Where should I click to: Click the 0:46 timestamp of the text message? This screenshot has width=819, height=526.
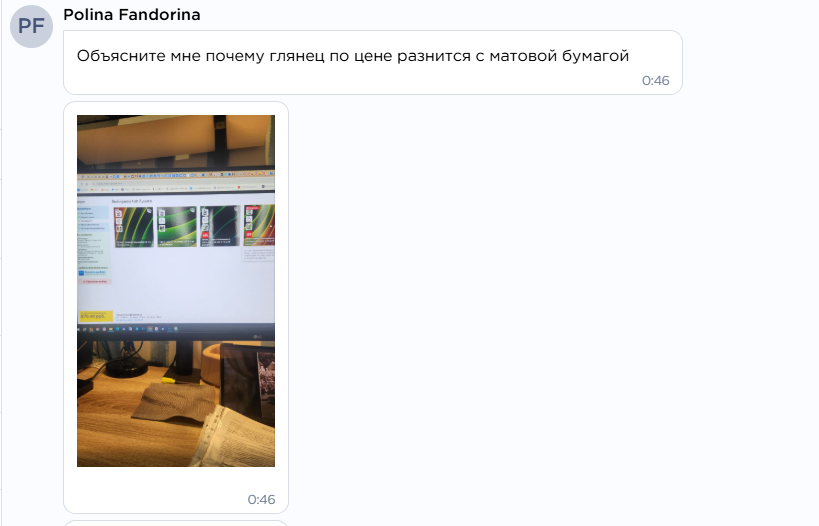click(656, 80)
